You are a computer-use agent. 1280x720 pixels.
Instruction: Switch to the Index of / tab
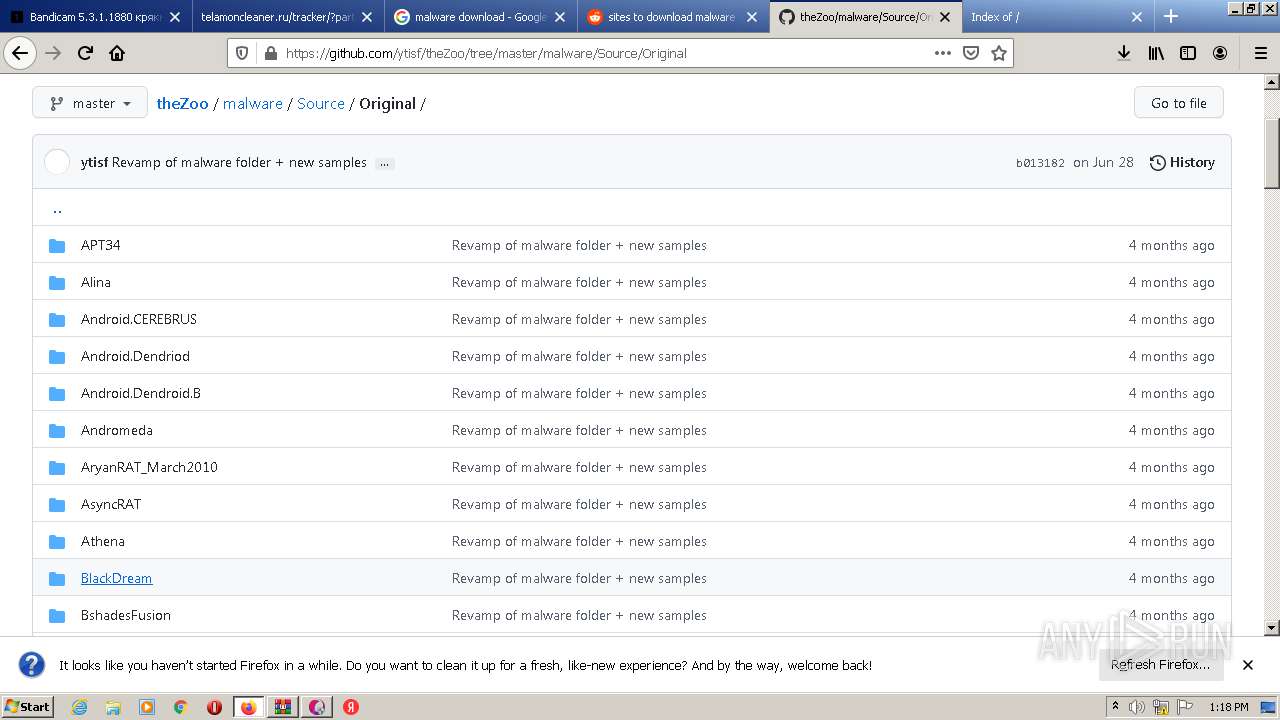(1056, 16)
